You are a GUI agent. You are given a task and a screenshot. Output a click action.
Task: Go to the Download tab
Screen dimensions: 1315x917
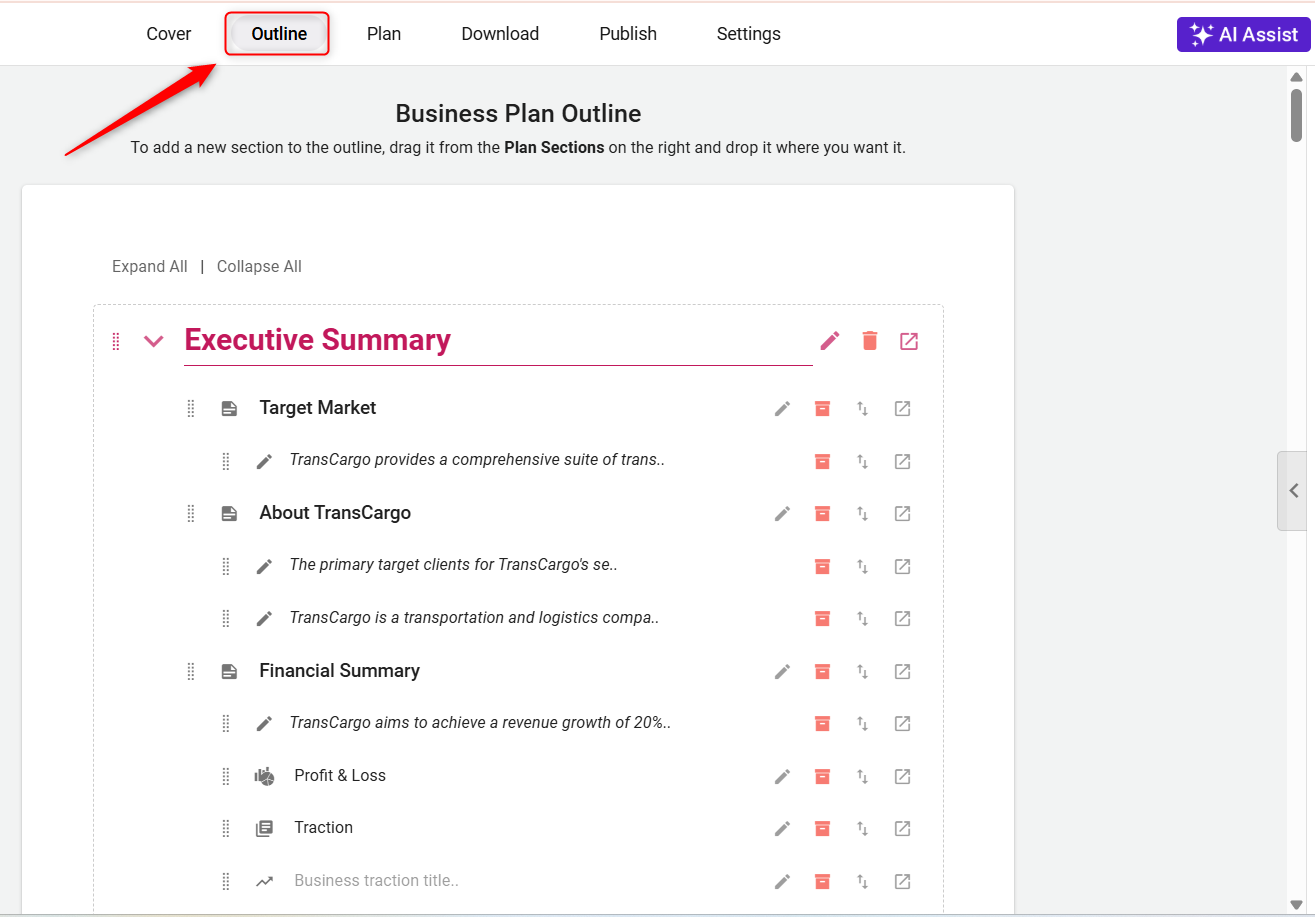(500, 34)
